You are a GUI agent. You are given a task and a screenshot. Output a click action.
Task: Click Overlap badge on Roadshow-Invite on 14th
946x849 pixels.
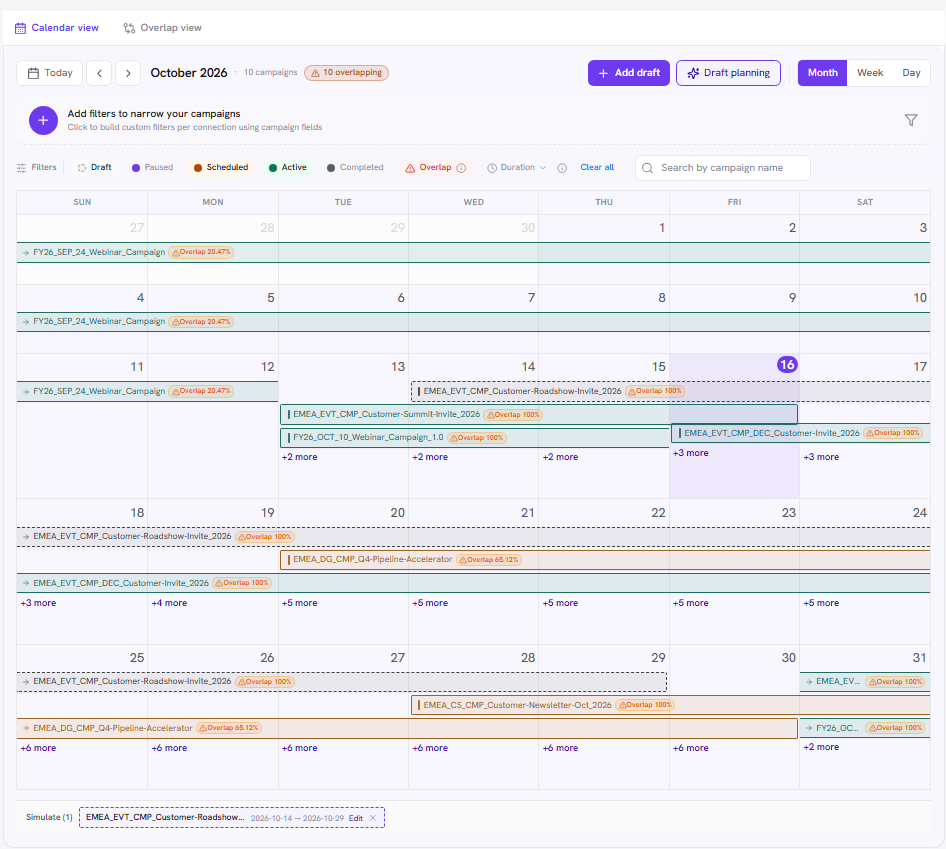pyautogui.click(x=655, y=391)
